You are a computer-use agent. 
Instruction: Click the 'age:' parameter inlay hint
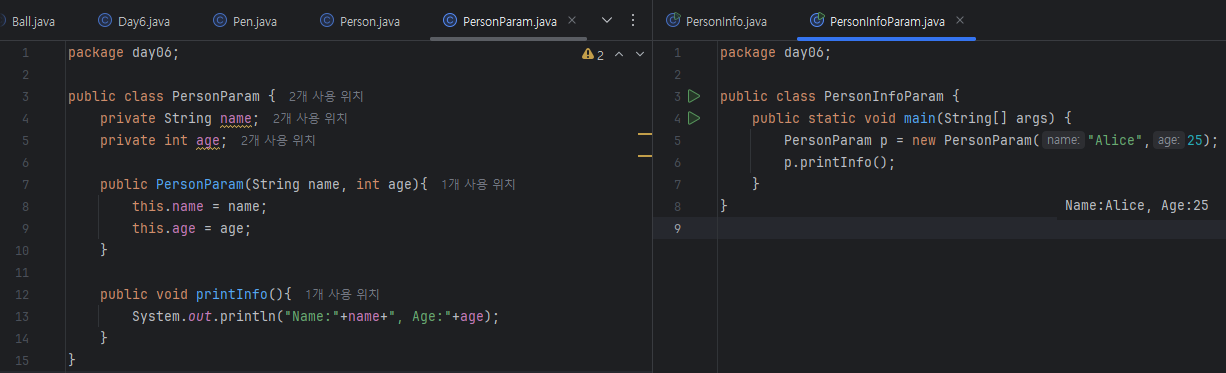tap(1168, 141)
